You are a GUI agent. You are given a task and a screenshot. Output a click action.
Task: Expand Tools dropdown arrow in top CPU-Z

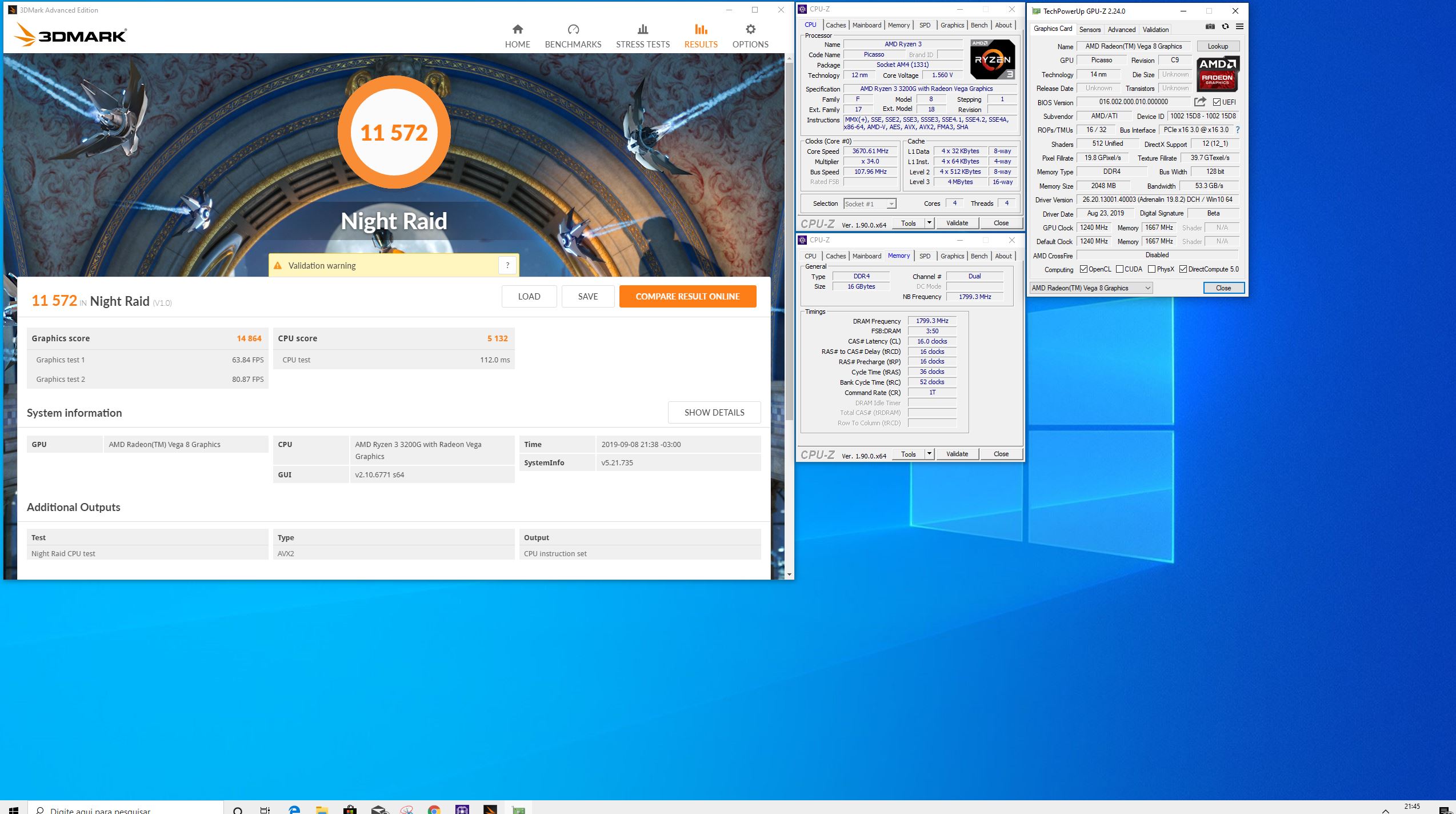click(x=929, y=223)
